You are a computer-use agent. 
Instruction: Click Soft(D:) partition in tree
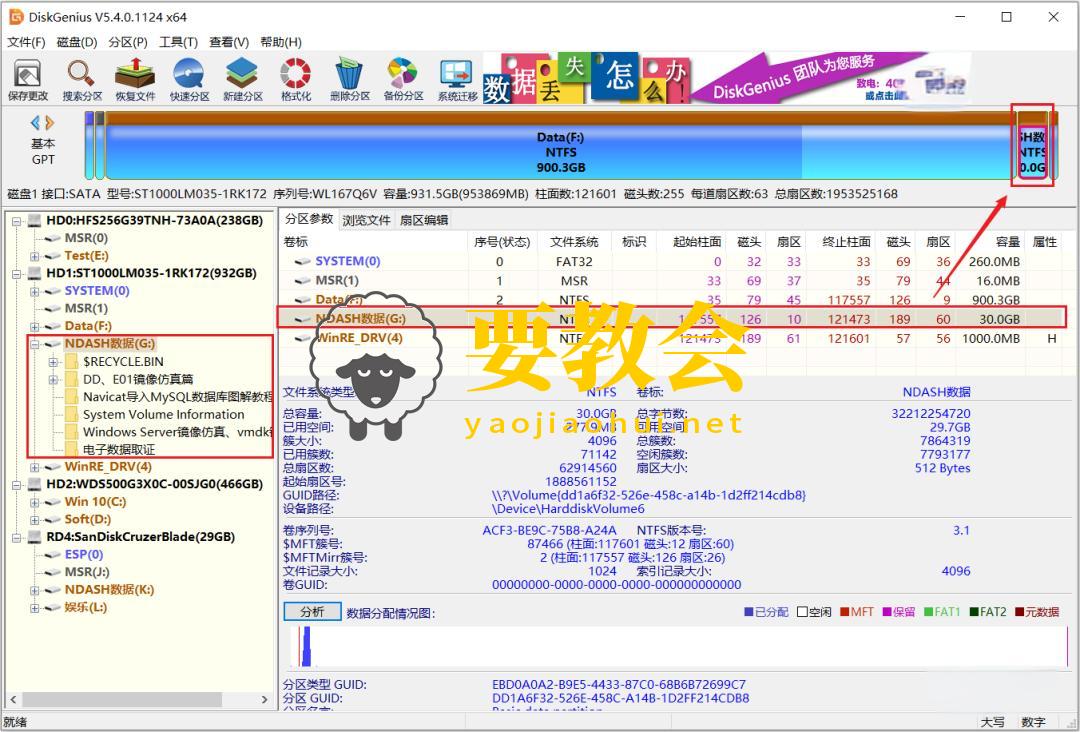coord(87,519)
